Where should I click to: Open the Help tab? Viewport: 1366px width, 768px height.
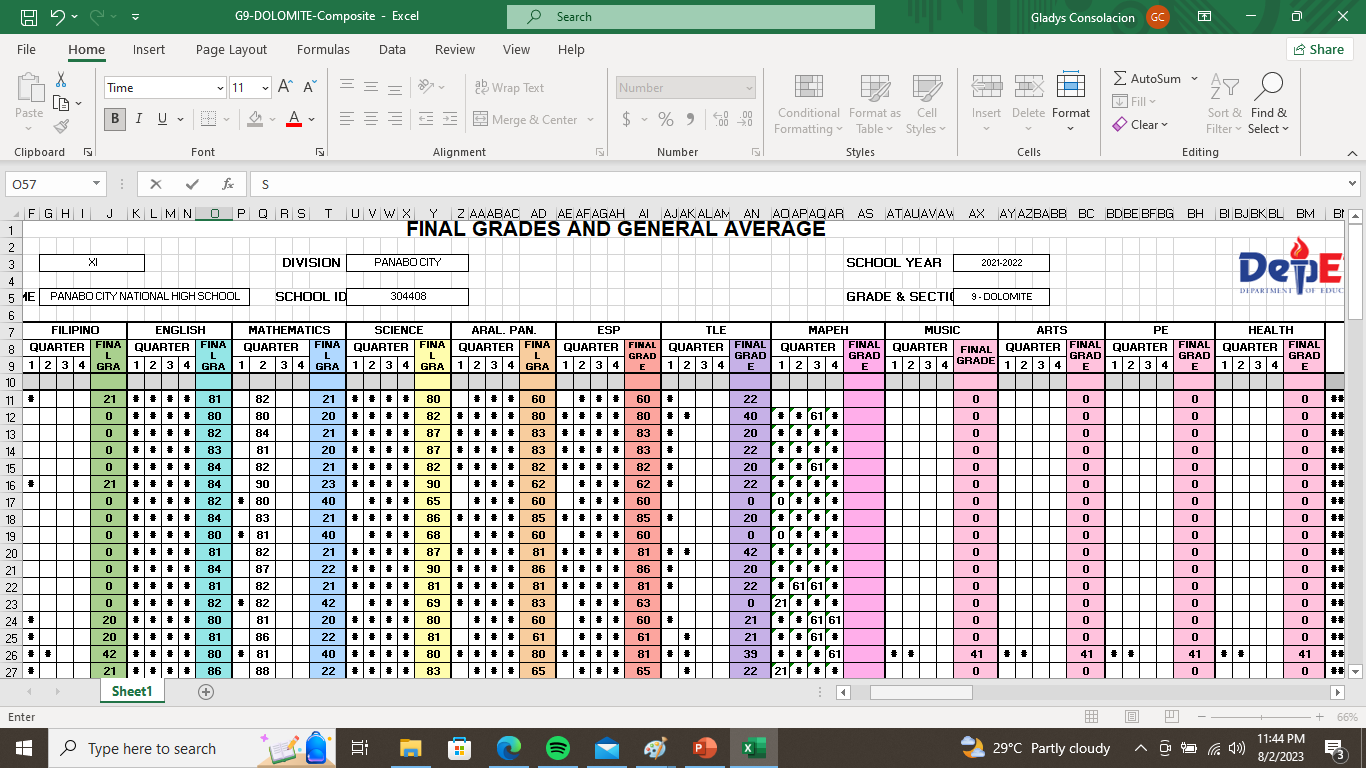(571, 49)
